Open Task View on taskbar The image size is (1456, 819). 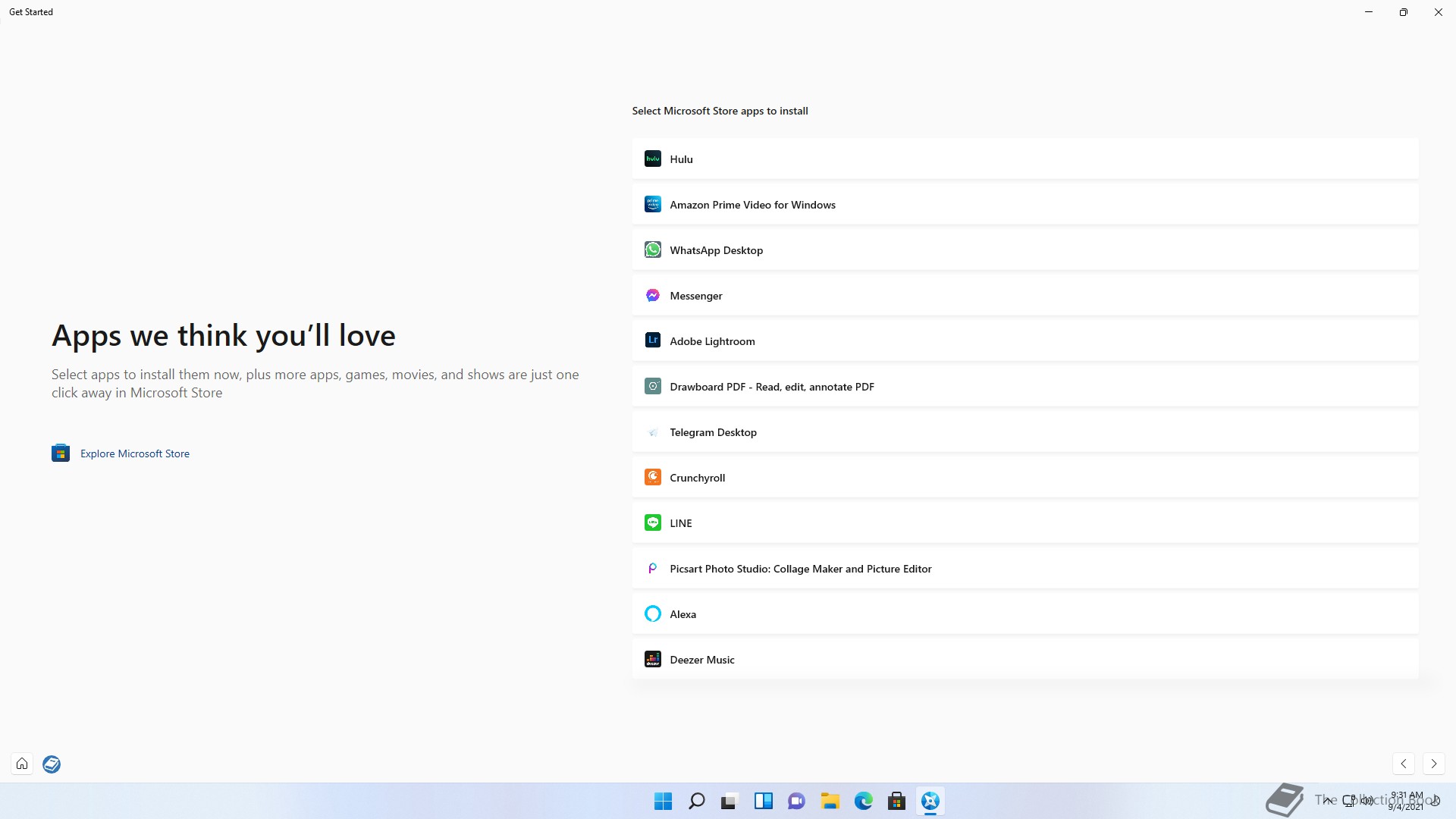click(730, 801)
